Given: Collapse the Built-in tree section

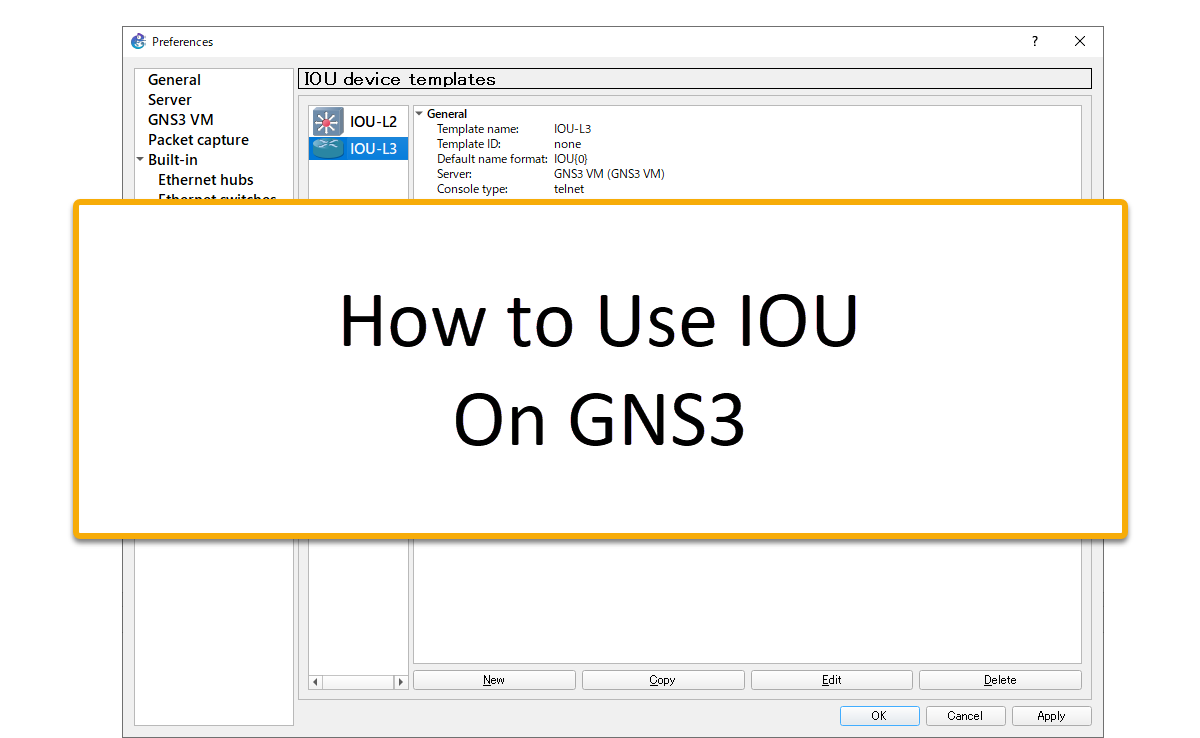Looking at the screenshot, I should click(x=141, y=160).
